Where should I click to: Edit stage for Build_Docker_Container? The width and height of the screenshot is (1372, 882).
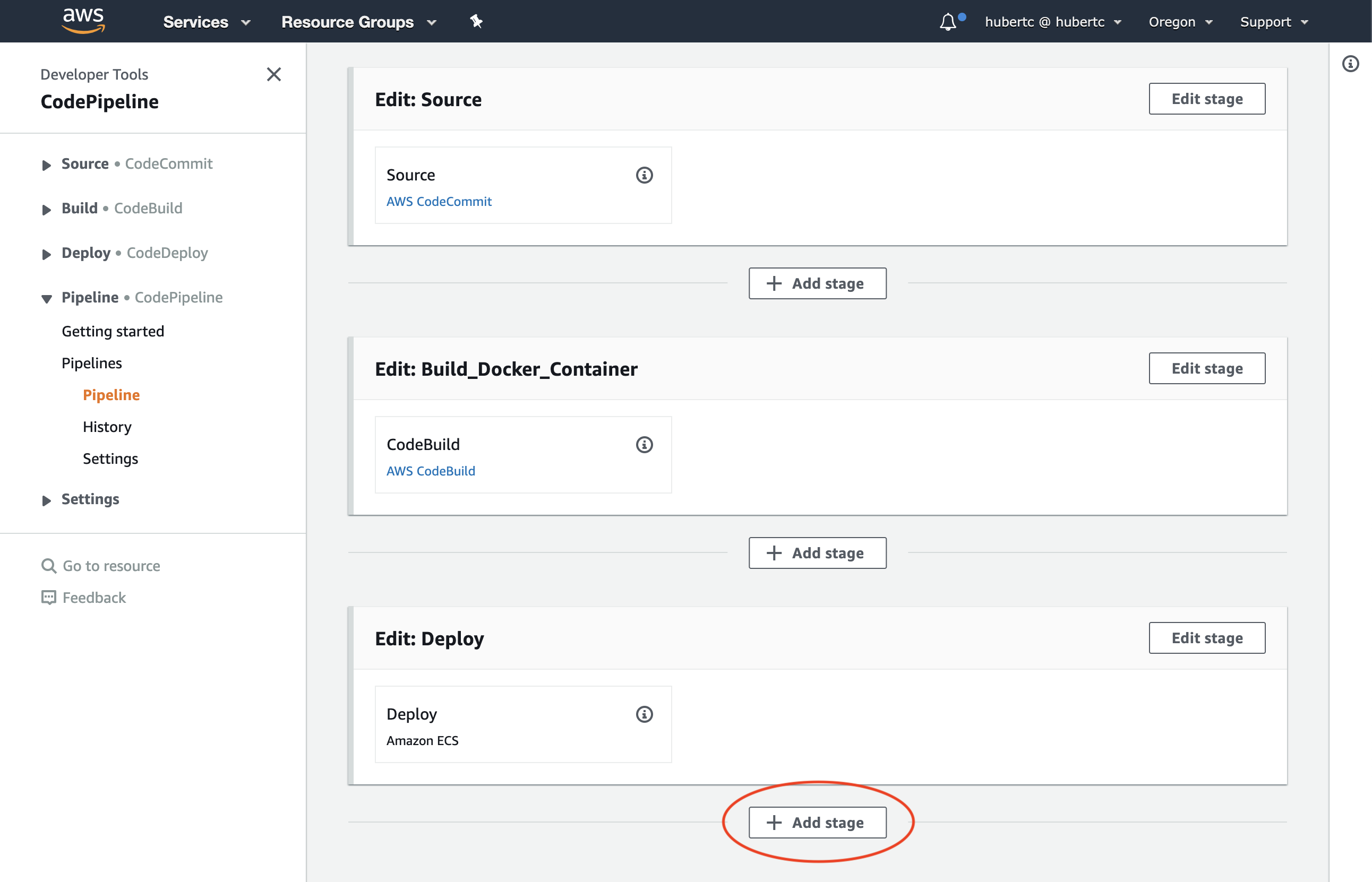[1207, 368]
